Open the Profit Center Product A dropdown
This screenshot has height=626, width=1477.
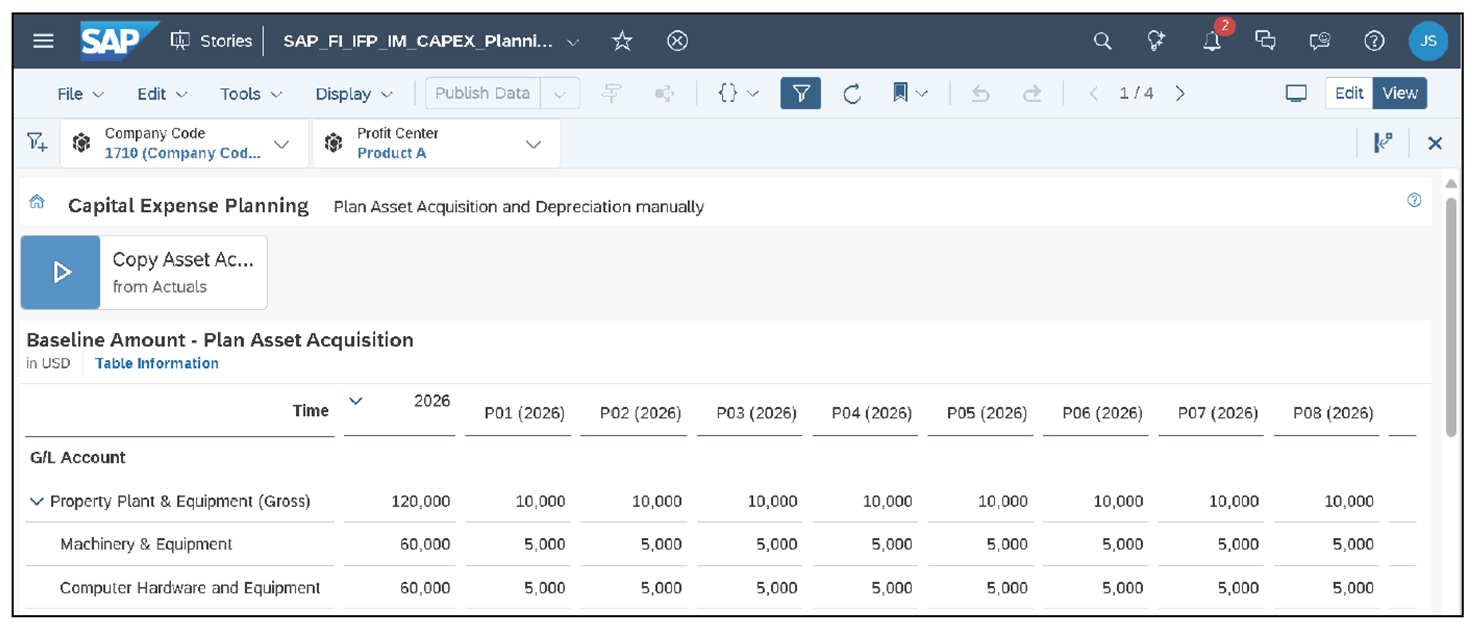click(533, 142)
